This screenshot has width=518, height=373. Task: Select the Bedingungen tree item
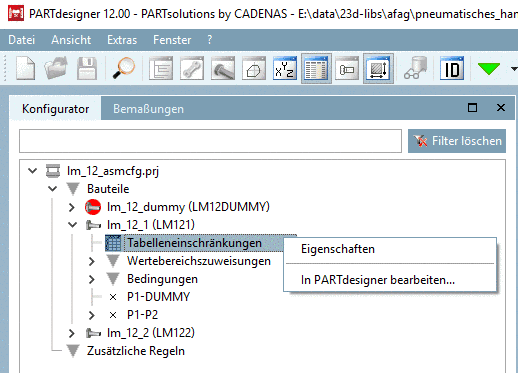(162, 279)
